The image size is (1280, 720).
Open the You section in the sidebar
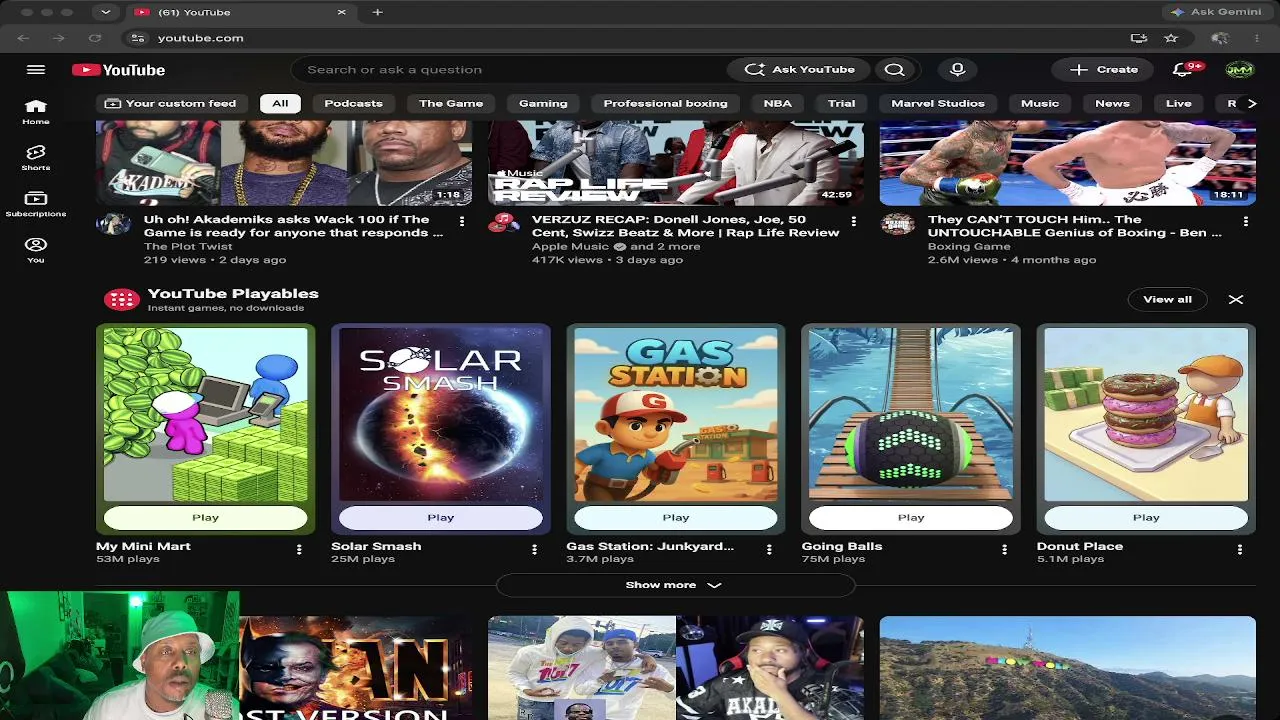click(x=36, y=250)
